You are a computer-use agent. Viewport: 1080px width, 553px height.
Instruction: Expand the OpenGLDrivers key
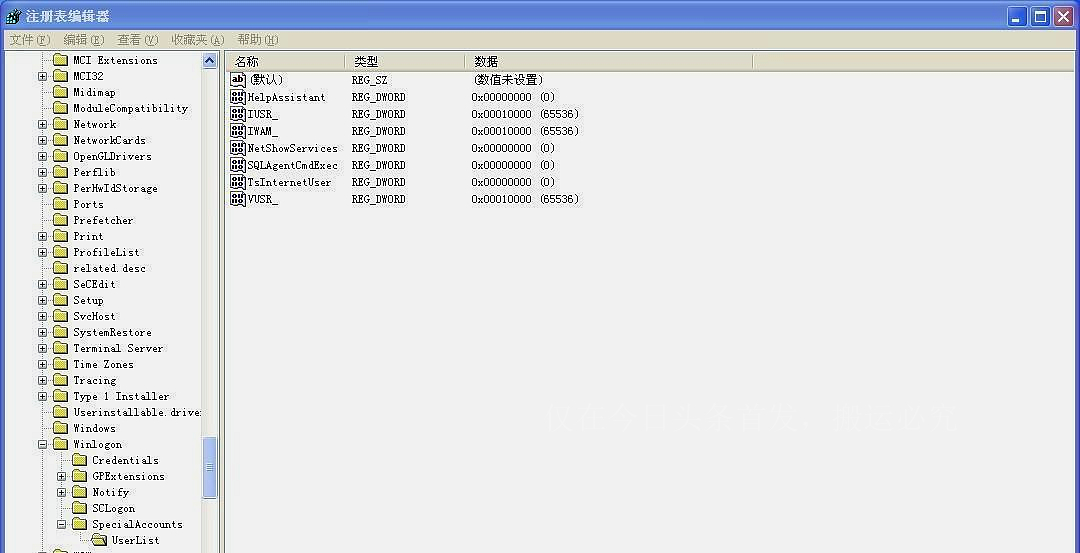pos(43,156)
